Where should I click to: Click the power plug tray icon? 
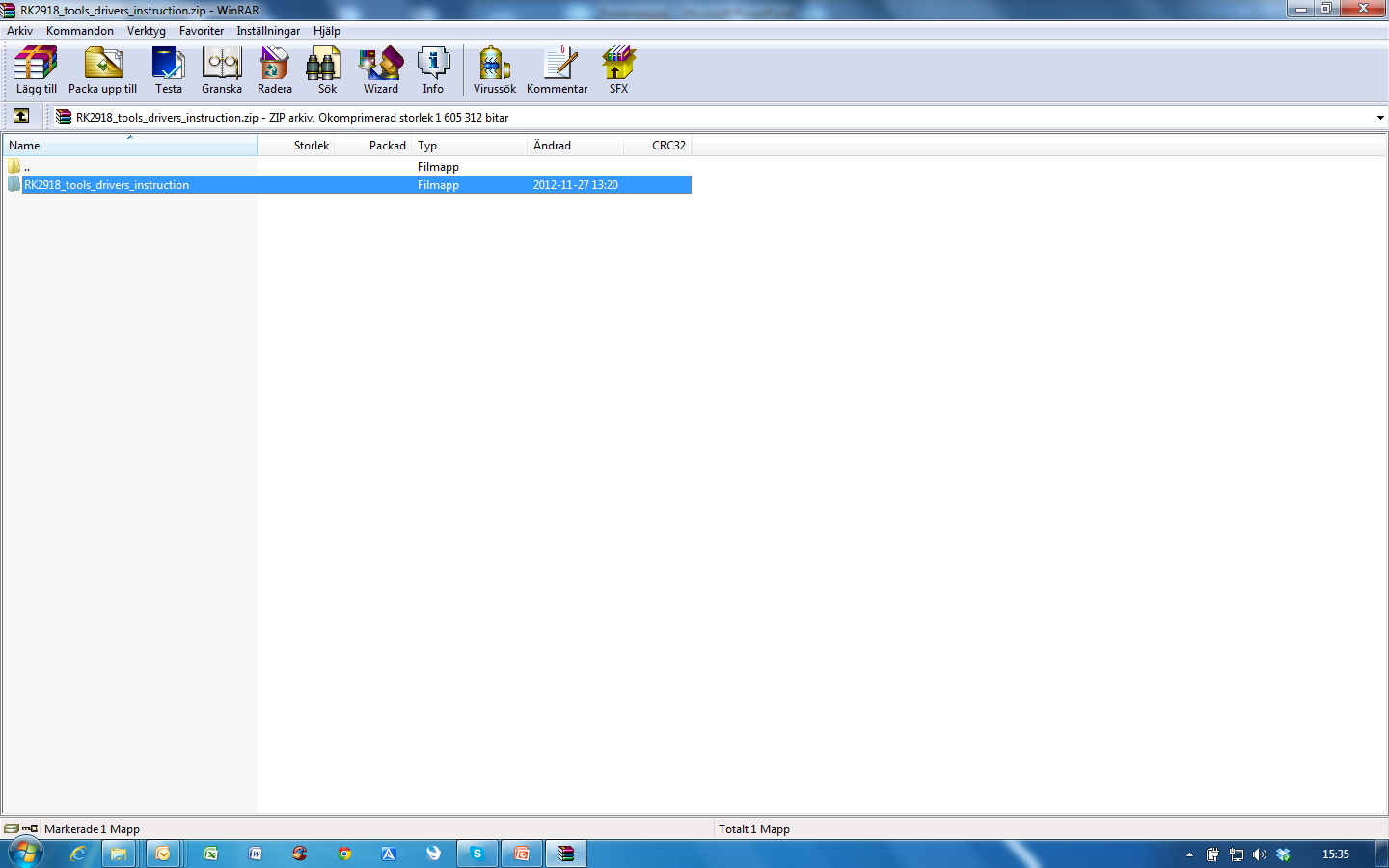point(1212,854)
